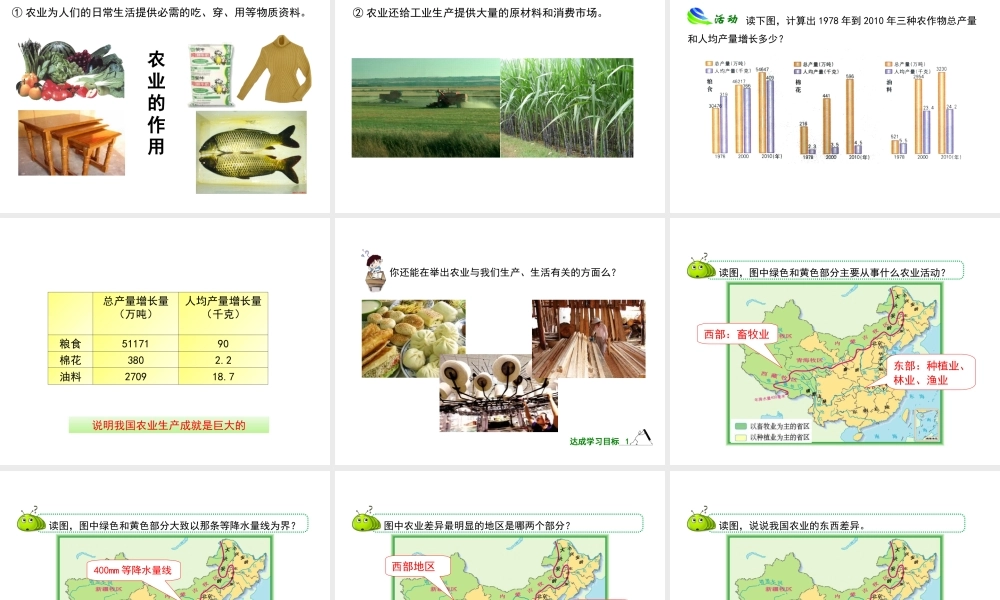Image resolution: width=1000 pixels, height=600 pixels.
Task: Click the 东部：种植业、林业、渔业 callout
Action: click(x=930, y=372)
